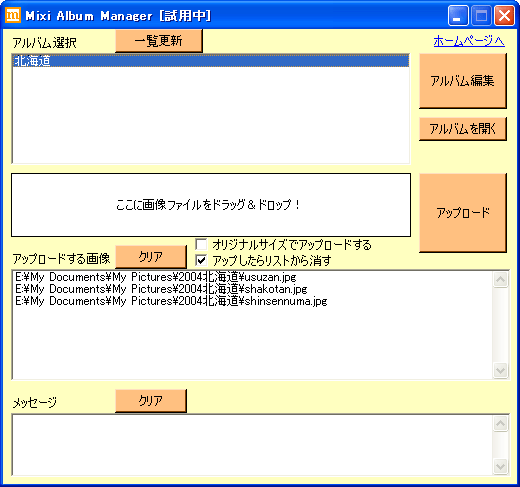Select the shinsennuma.jpg file entry

coord(171,301)
